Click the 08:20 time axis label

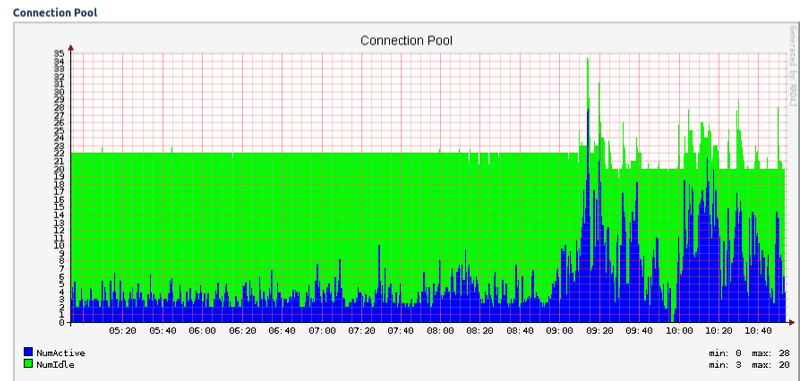coord(480,330)
